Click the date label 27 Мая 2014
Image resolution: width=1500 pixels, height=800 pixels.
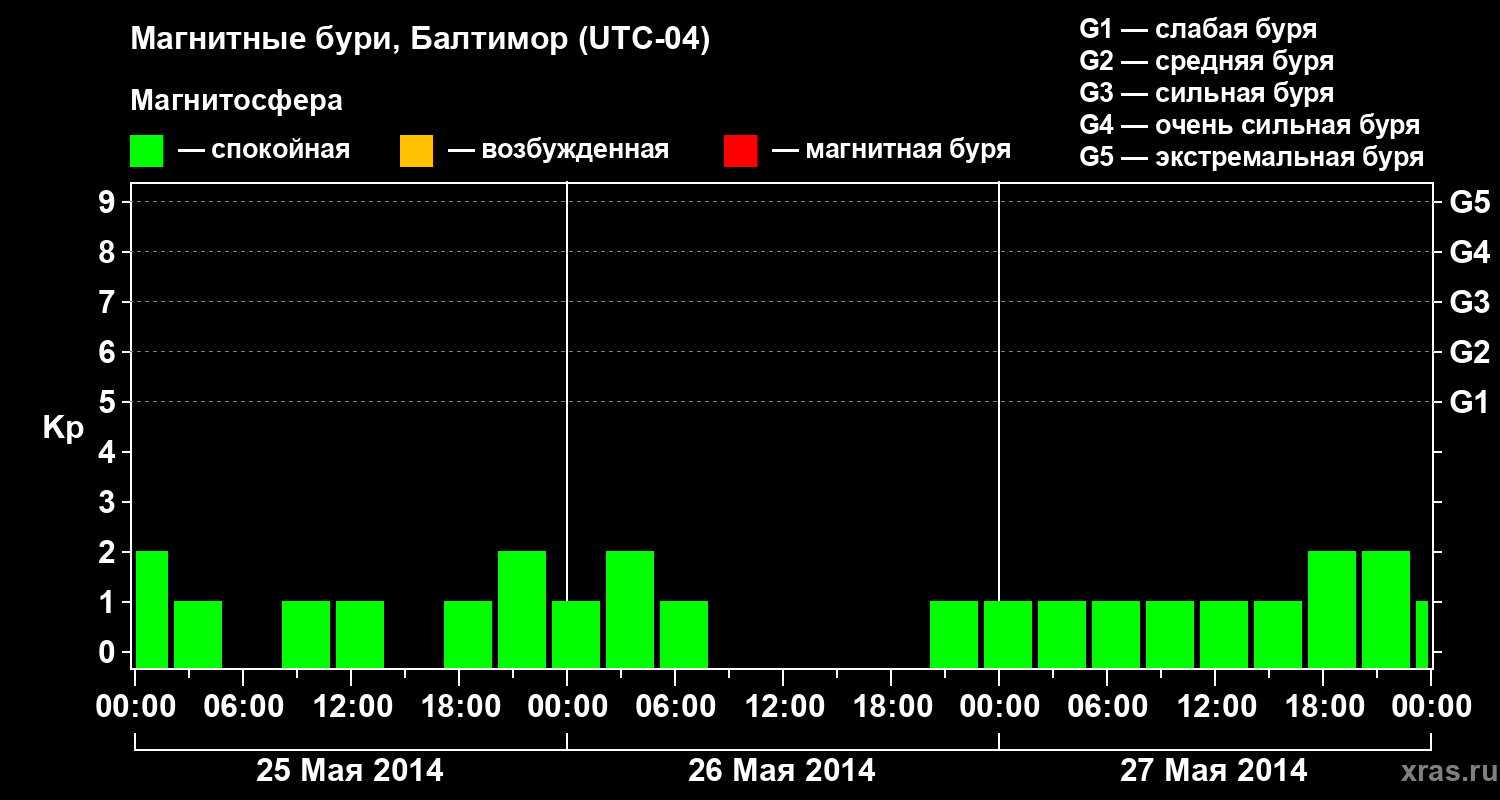(x=1213, y=771)
